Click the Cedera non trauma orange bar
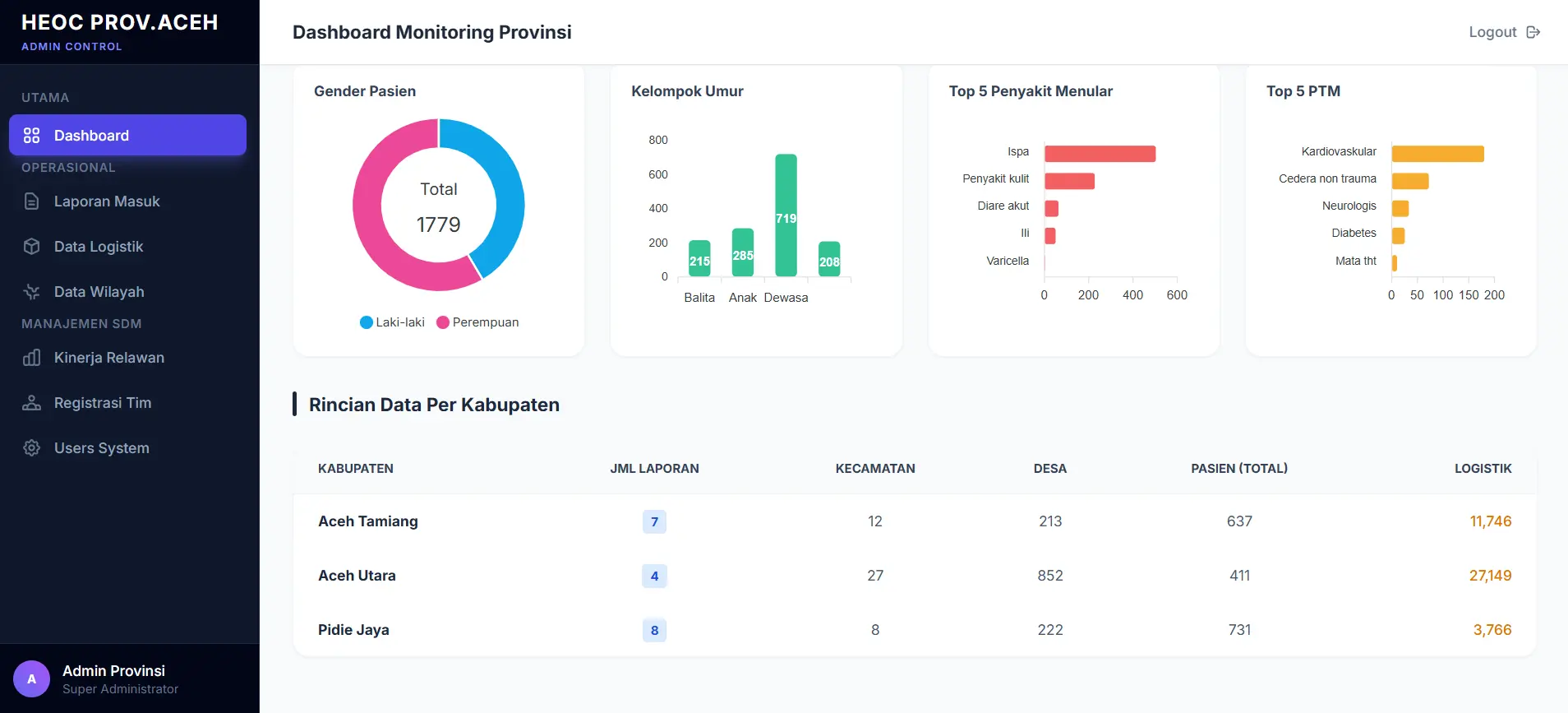Viewport: 1568px width, 713px height. coord(1410,181)
